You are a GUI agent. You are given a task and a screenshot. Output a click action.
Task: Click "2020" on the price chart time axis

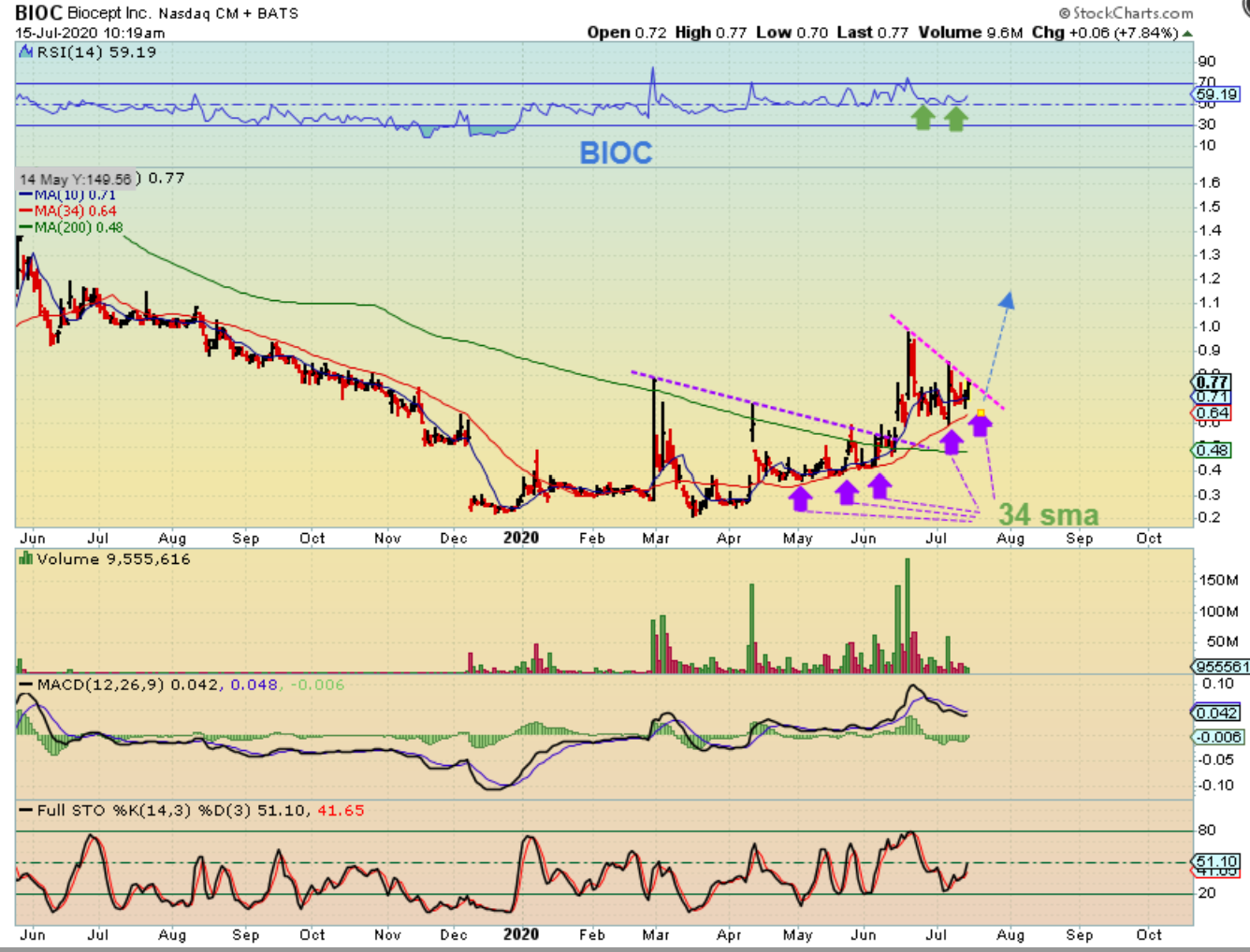pos(521,538)
